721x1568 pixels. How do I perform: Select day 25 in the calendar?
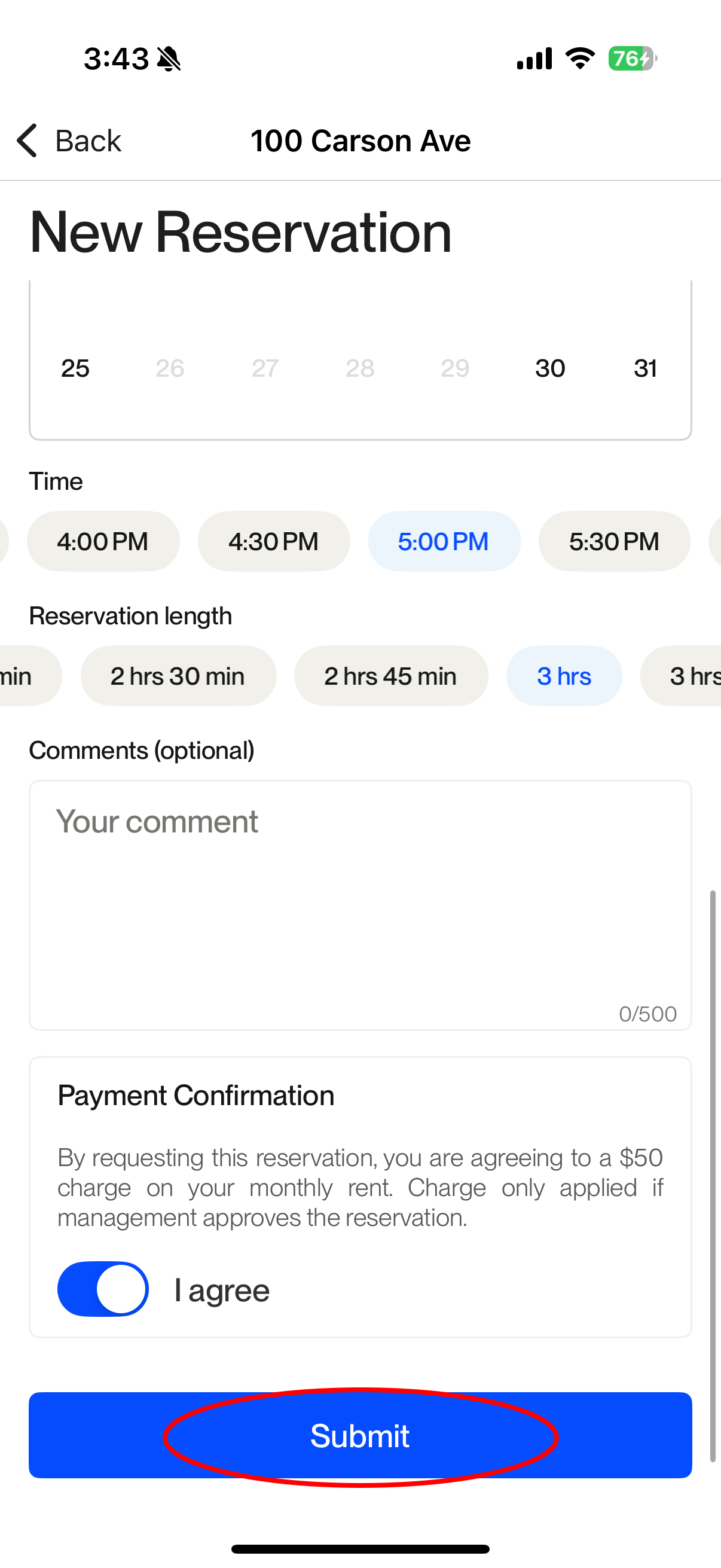75,368
